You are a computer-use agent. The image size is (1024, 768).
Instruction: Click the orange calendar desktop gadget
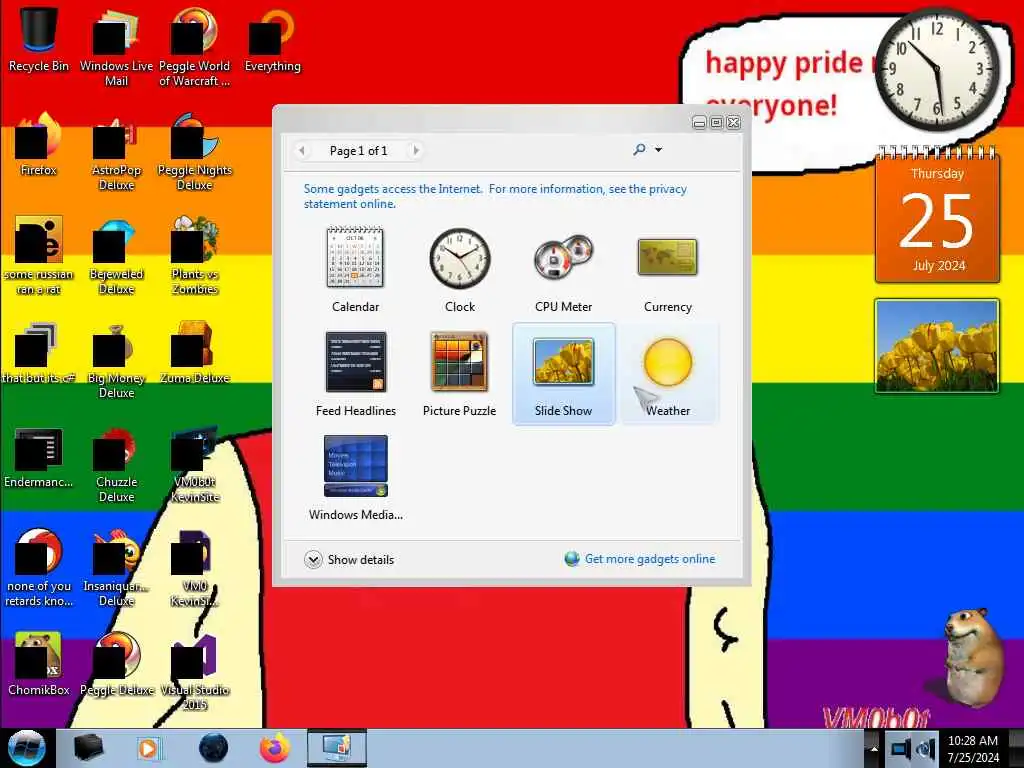(937, 216)
